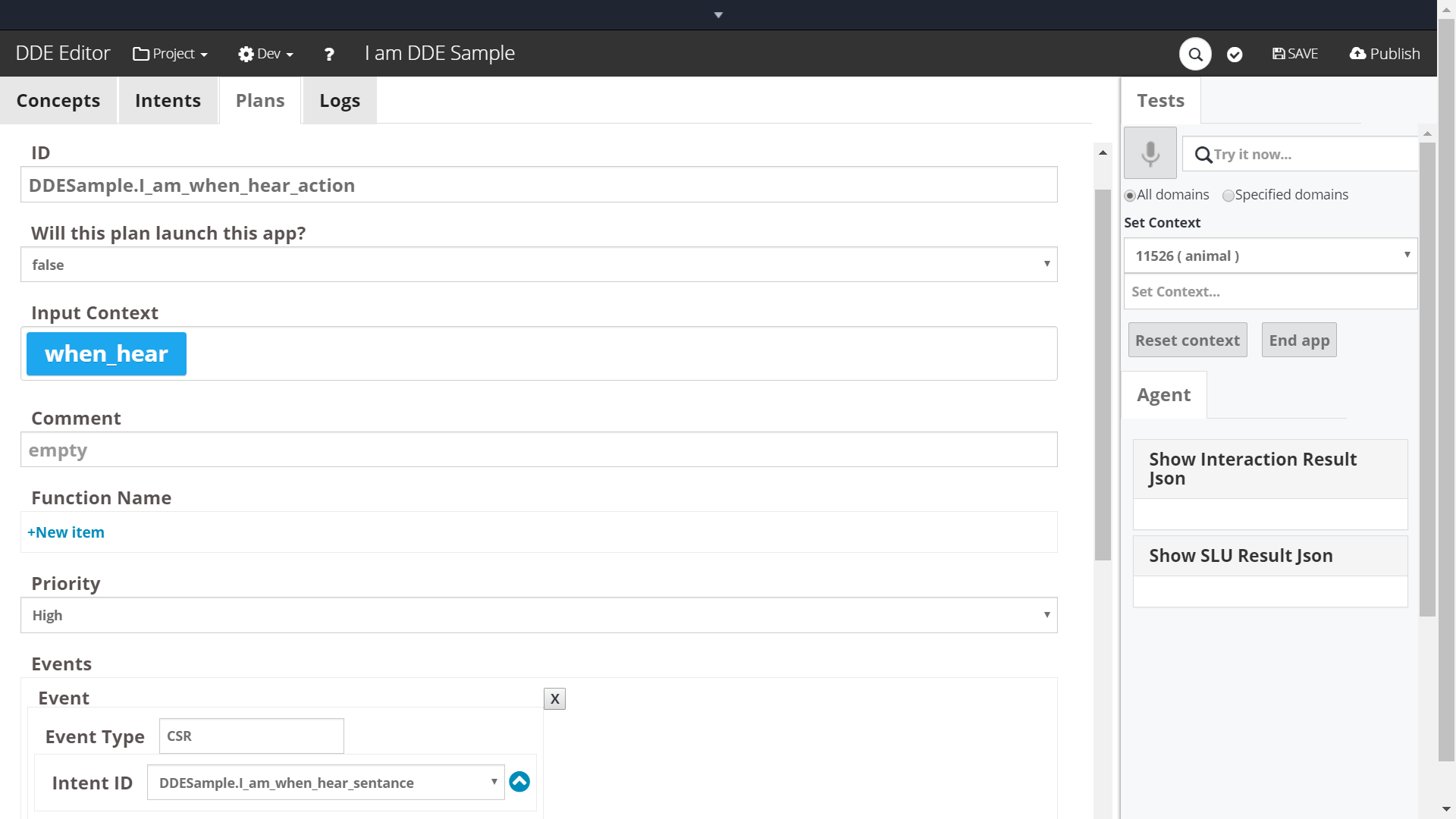
Task: Click the plan editor scrollbar up arrow
Action: pos(1103,152)
